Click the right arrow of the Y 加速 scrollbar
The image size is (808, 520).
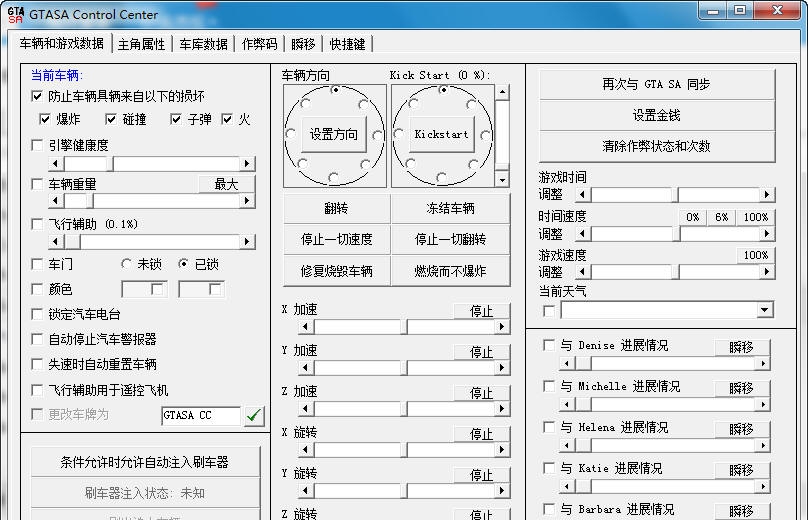pyautogui.click(x=502, y=367)
